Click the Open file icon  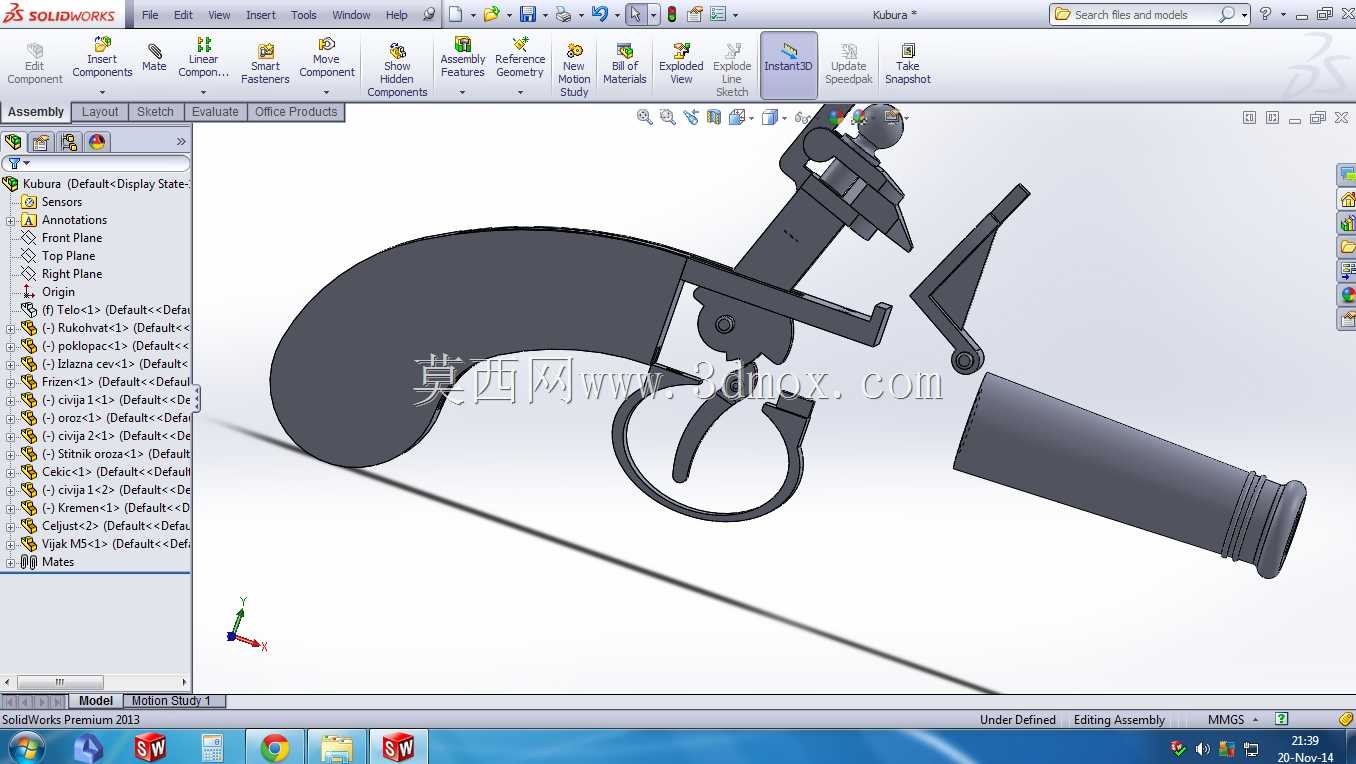491,14
